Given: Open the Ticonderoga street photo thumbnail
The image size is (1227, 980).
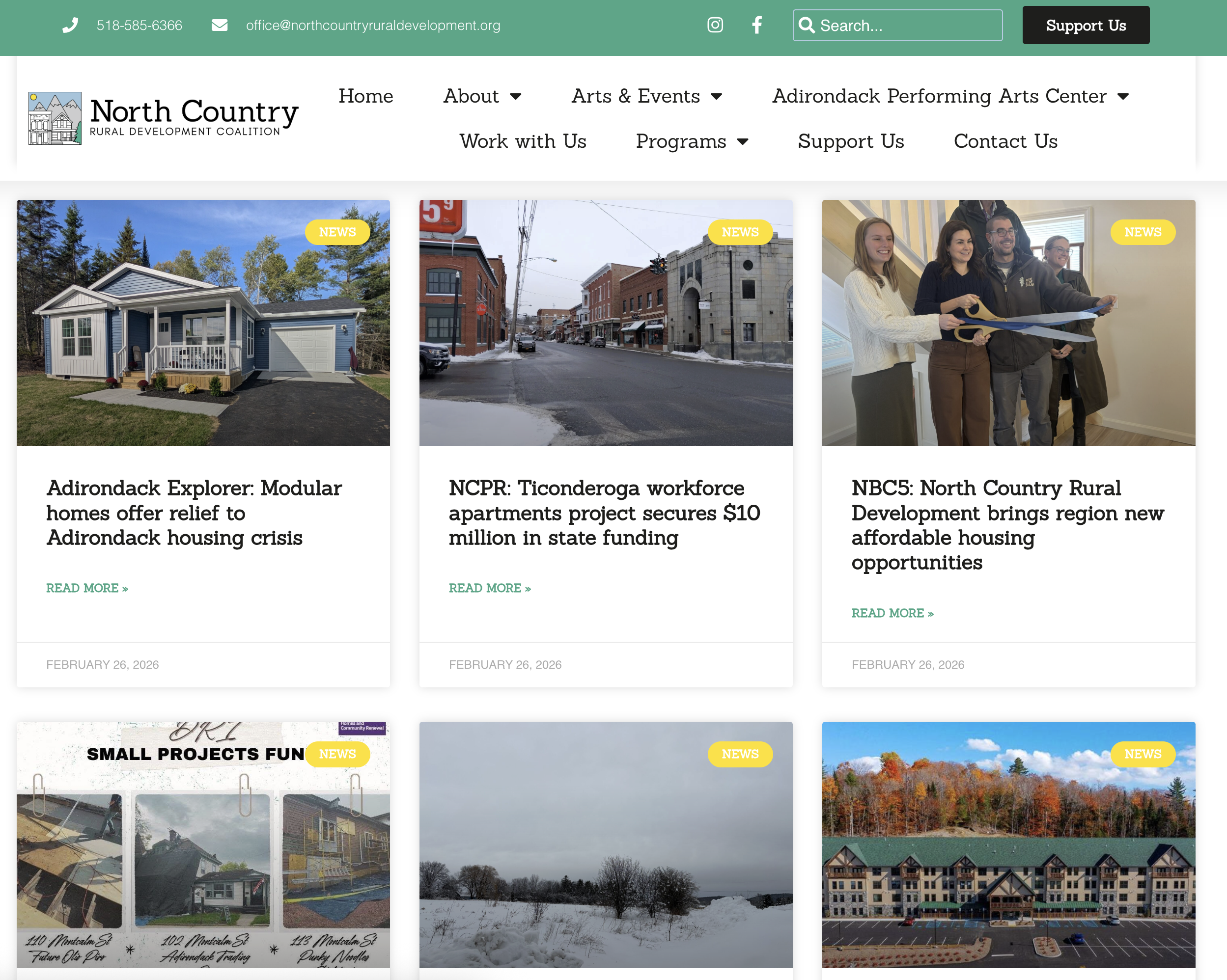Looking at the screenshot, I should [606, 323].
